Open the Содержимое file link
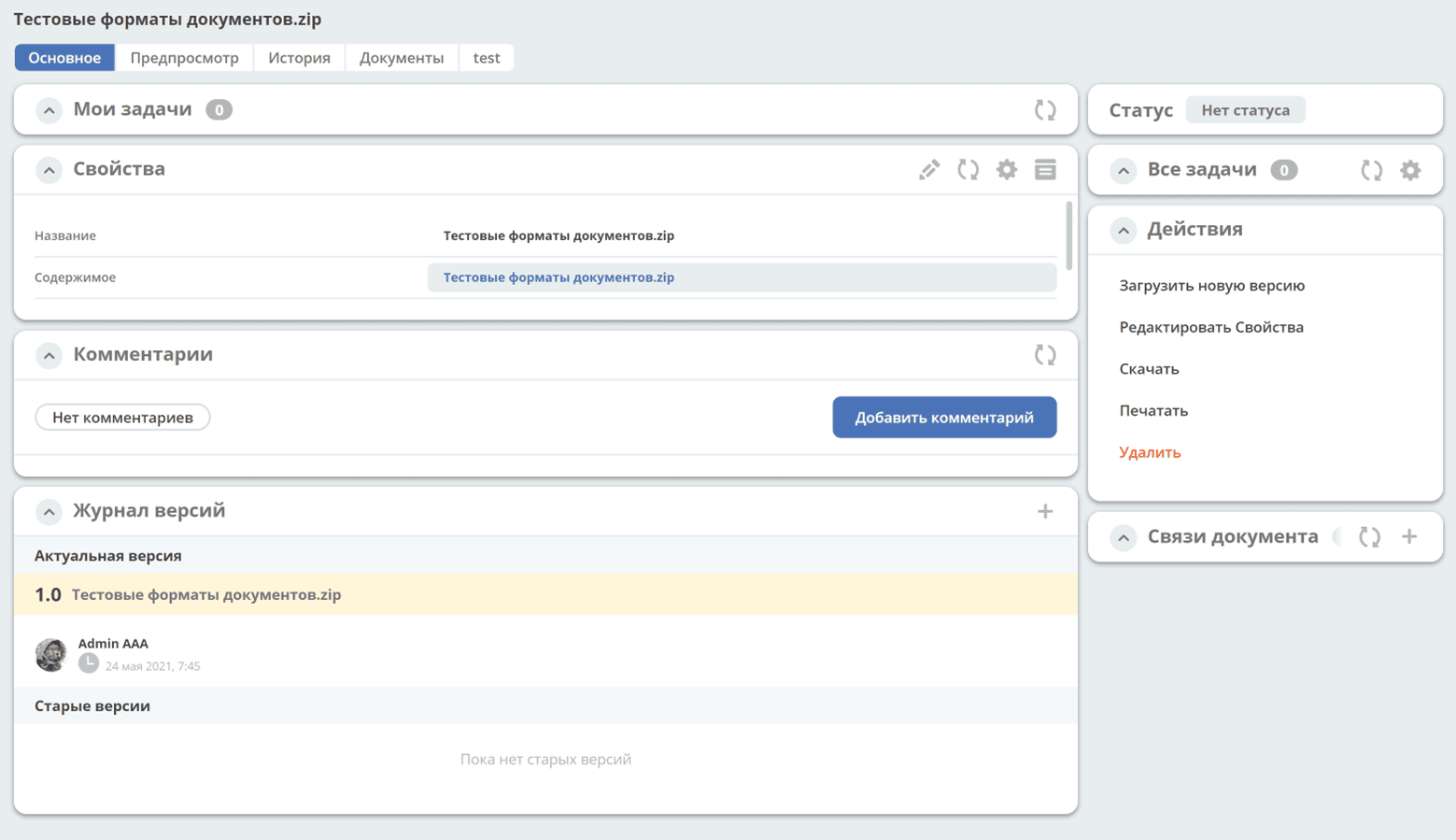 (558, 278)
